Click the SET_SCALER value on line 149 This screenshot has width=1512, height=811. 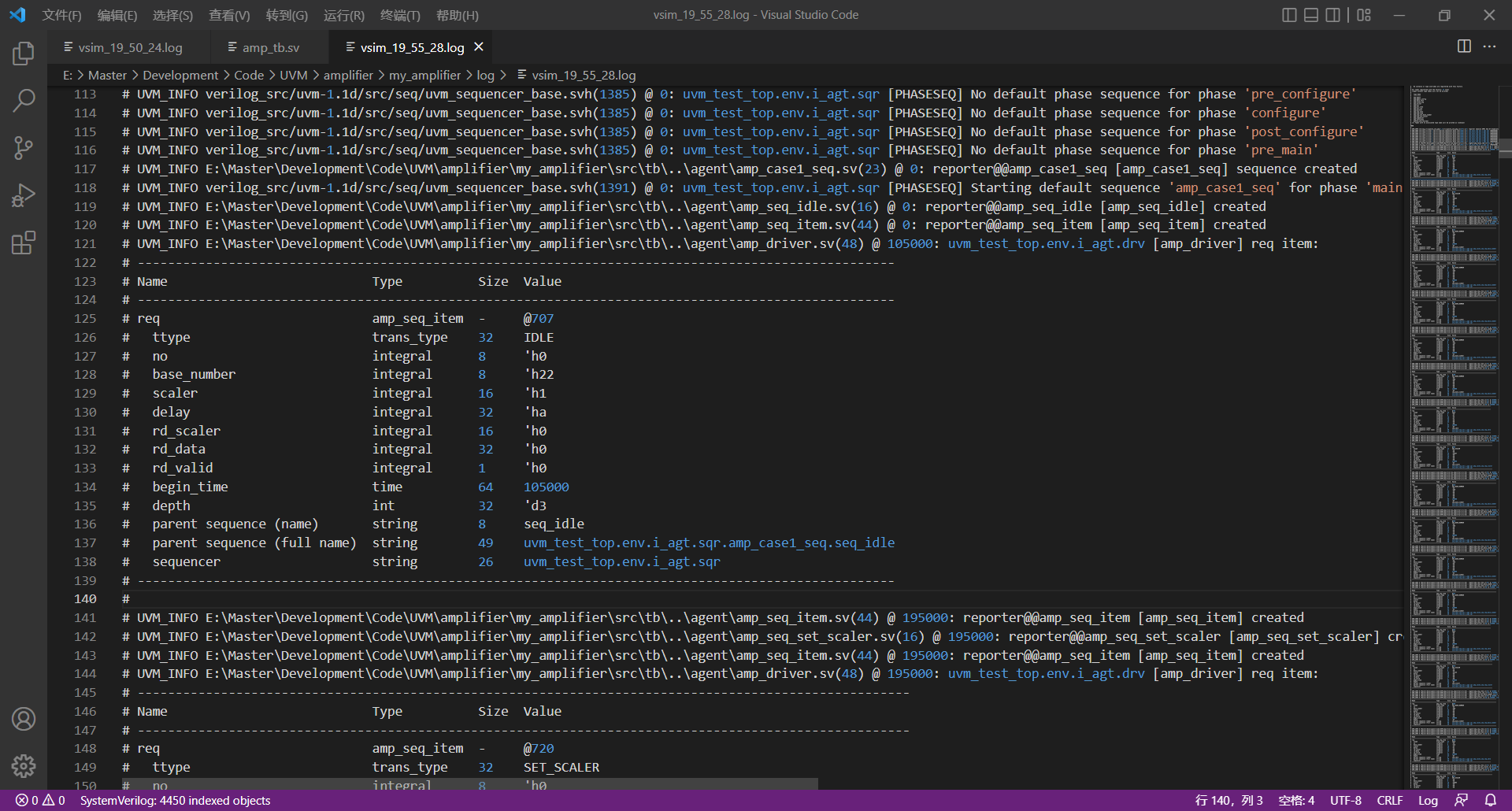pyautogui.click(x=561, y=767)
